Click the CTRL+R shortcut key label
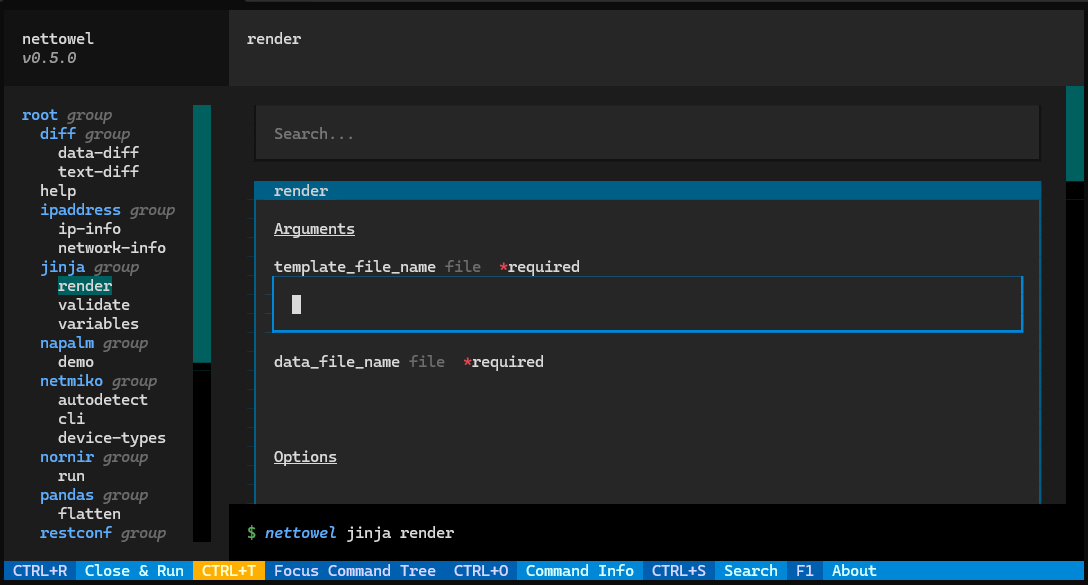This screenshot has width=1088, height=585. tap(40, 571)
